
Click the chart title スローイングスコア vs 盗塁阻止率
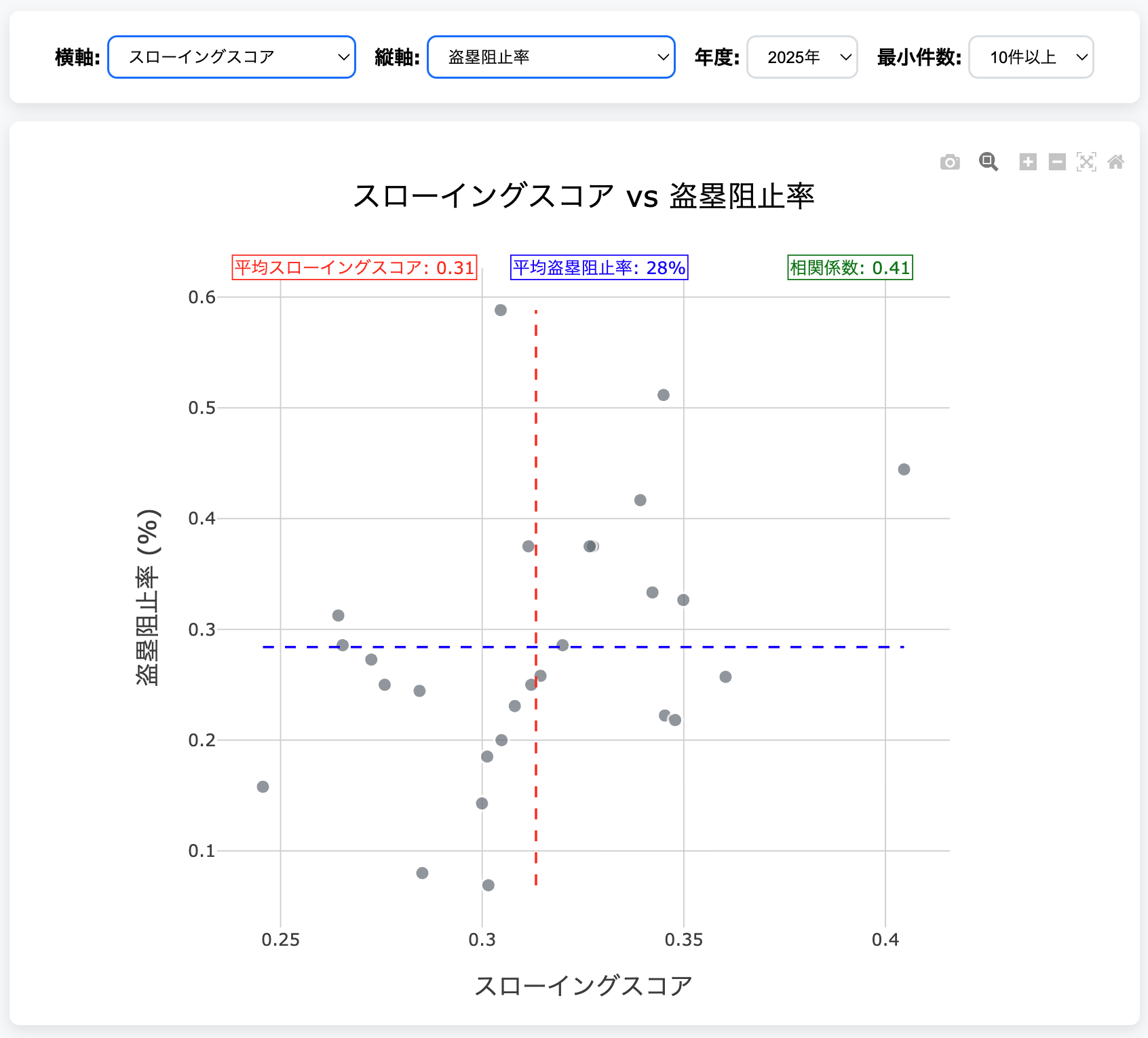pyautogui.click(x=583, y=197)
